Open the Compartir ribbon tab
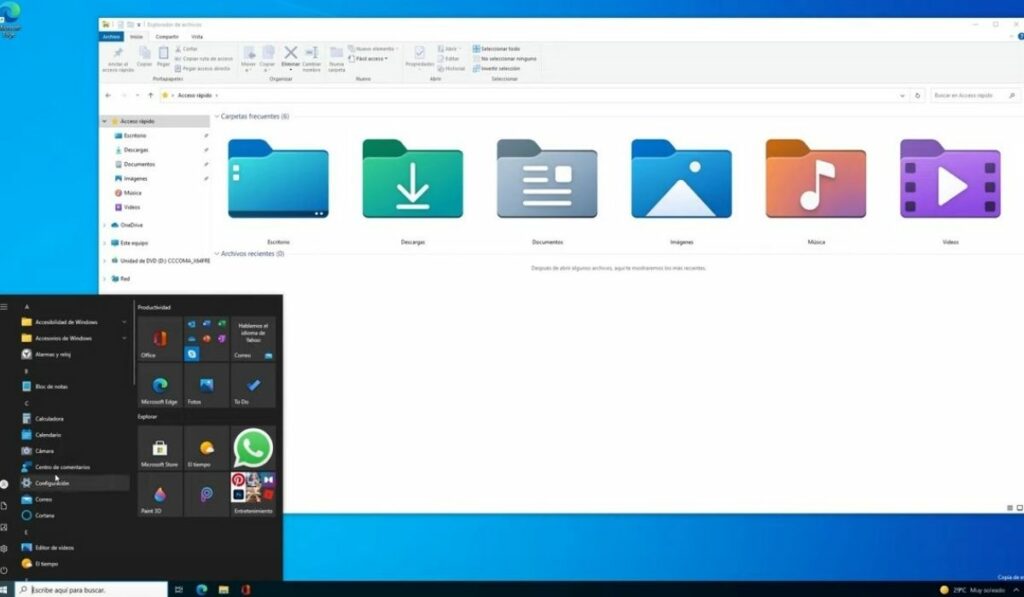 167,36
